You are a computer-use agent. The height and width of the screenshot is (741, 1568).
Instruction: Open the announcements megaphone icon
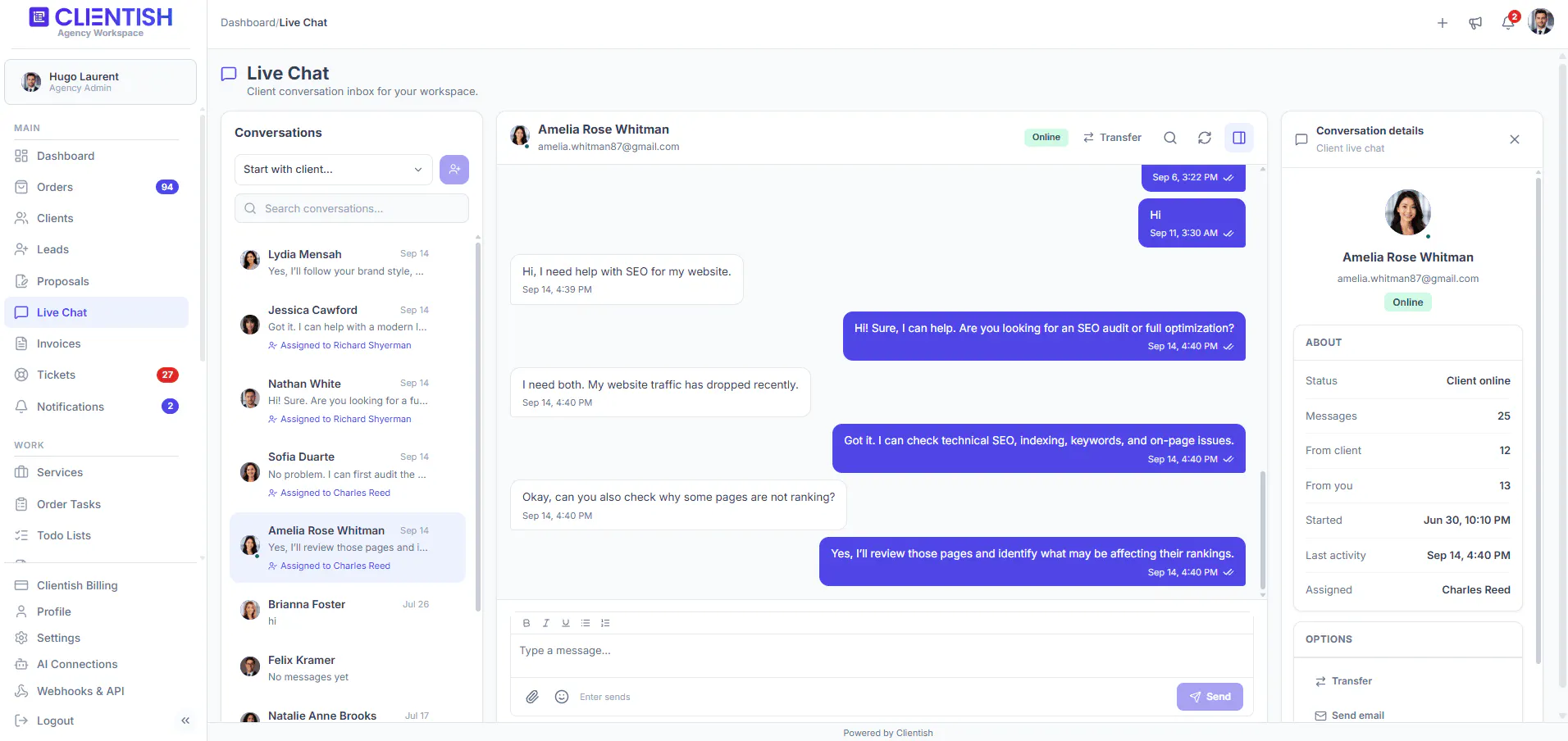[1475, 23]
